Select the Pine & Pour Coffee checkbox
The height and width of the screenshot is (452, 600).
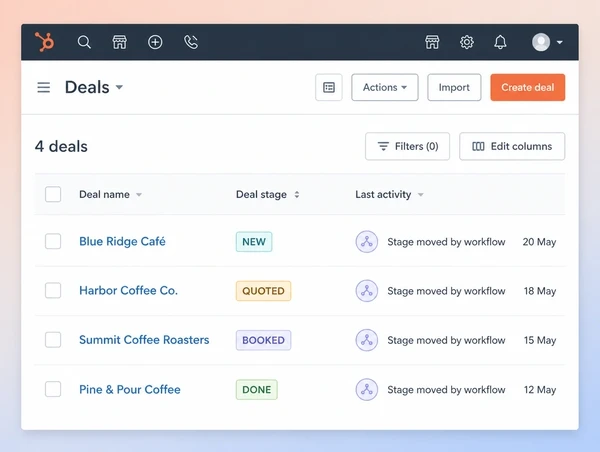pyautogui.click(x=53, y=389)
